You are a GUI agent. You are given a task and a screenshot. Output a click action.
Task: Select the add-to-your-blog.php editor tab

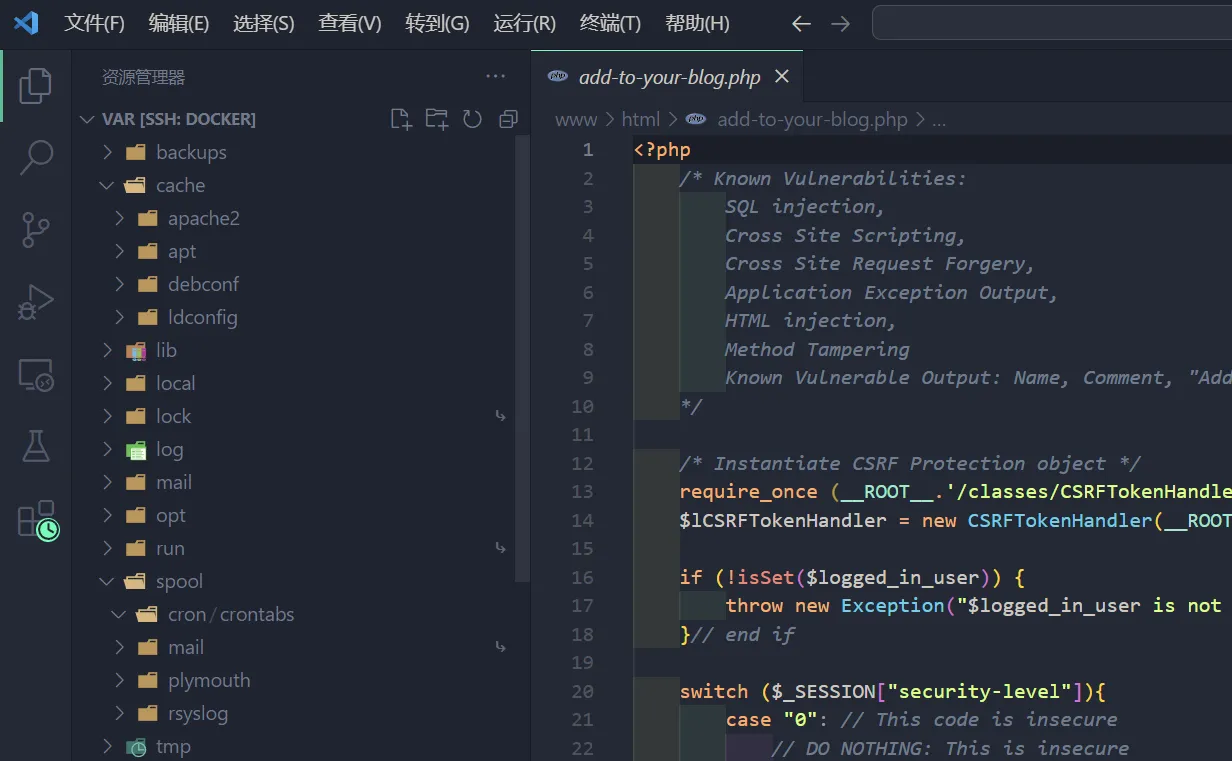coord(668,77)
